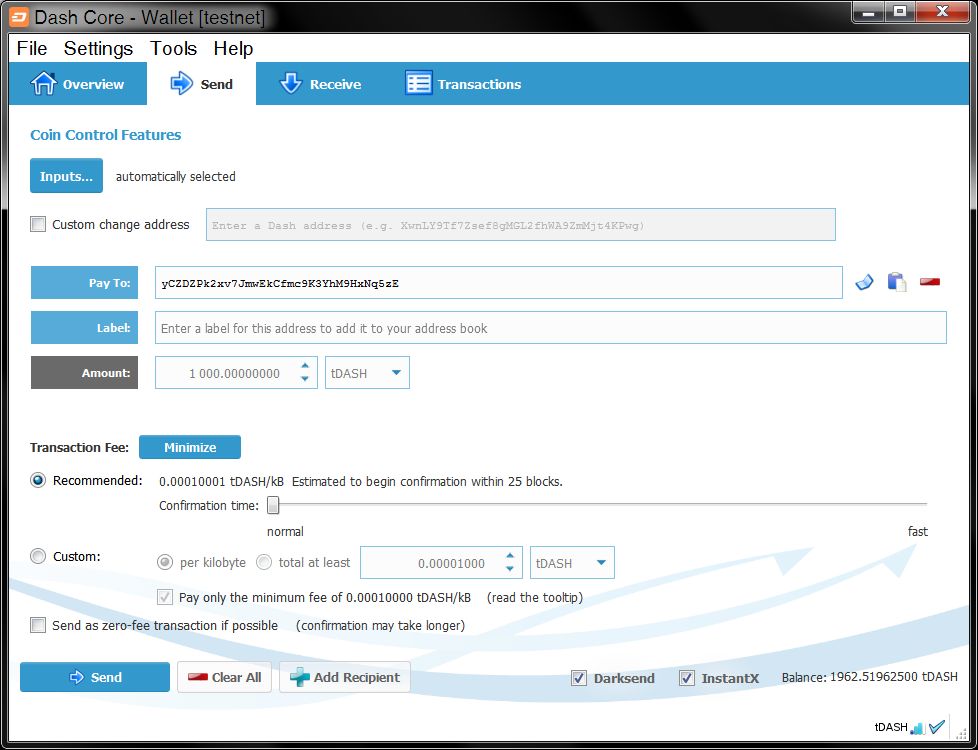The width and height of the screenshot is (978, 750).
Task: Decrease custom fee with down arrow
Action: click(x=510, y=569)
